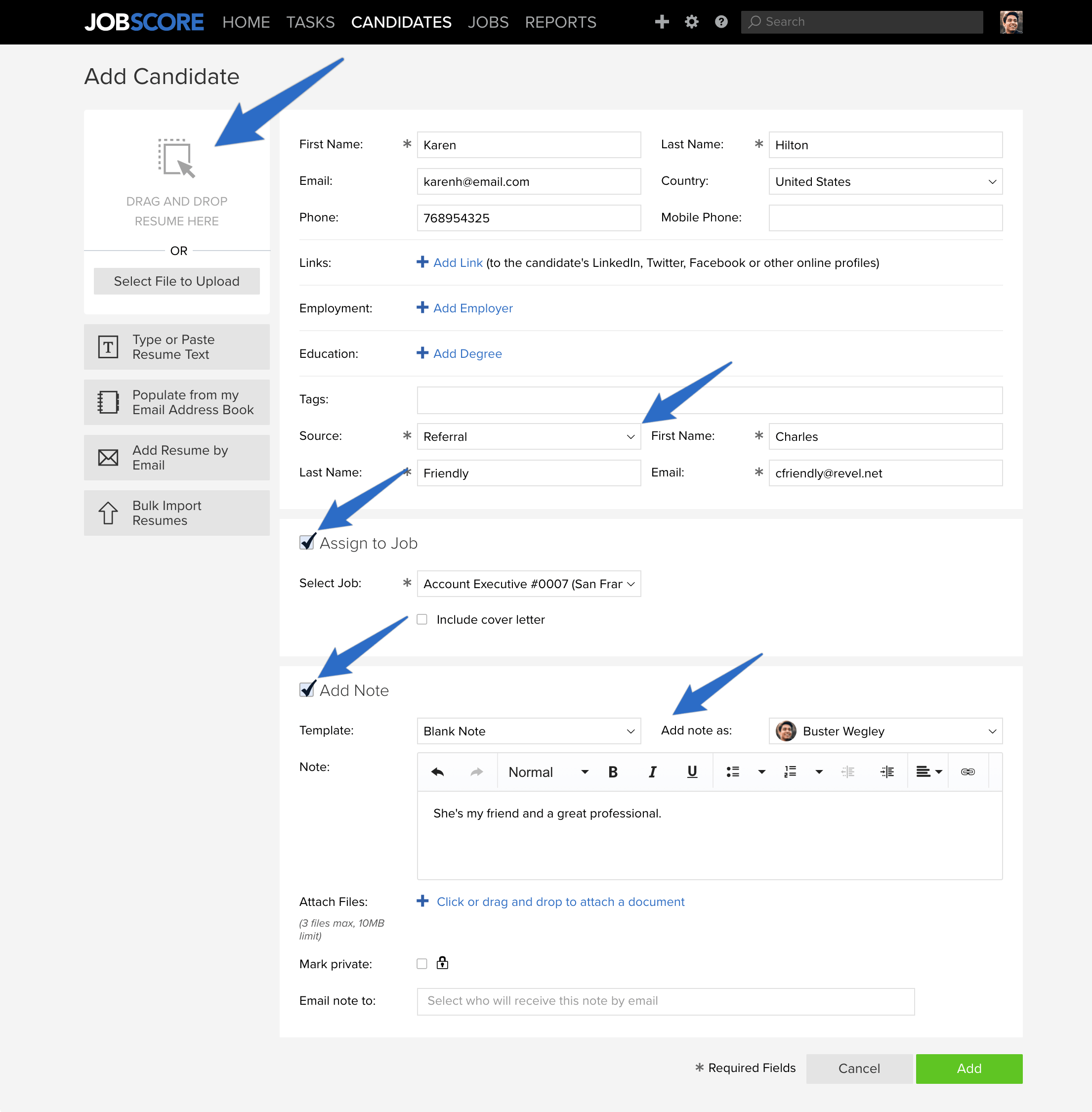Click the insert link icon in note toolbar
Viewport: 1092px width, 1112px height.
[x=967, y=772]
